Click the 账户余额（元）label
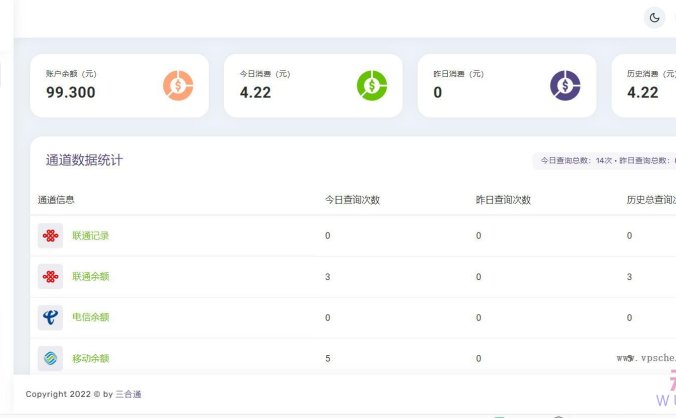The image size is (676, 418). [x=72, y=74]
